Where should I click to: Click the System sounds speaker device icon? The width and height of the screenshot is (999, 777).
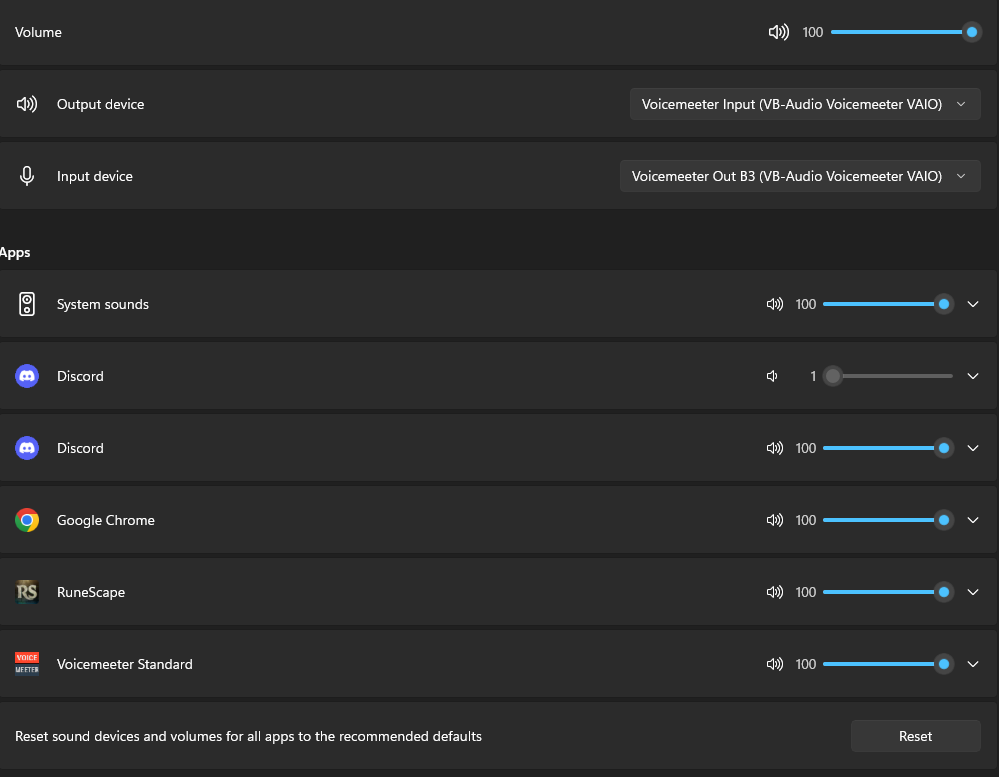point(27,304)
